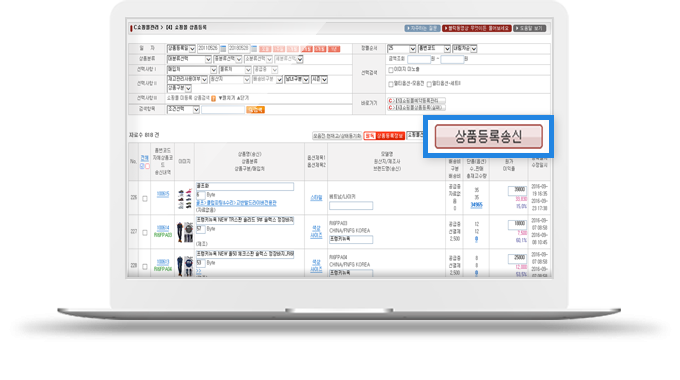Open product code link 100614
The height and width of the screenshot is (380, 680).
[x=163, y=228]
